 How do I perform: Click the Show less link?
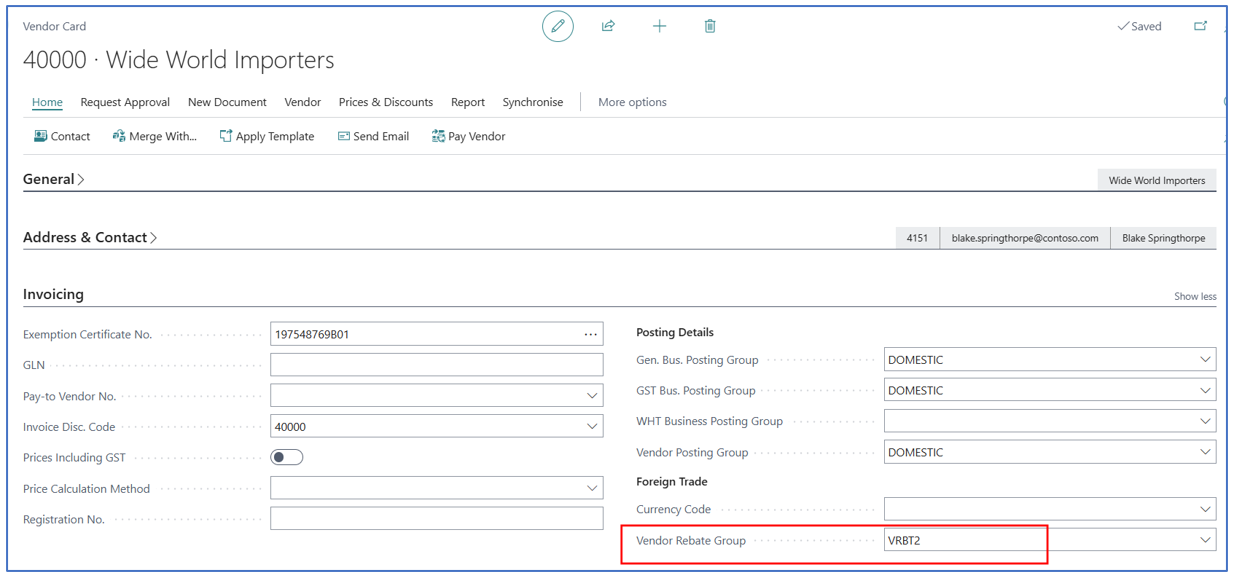pyautogui.click(x=1194, y=296)
